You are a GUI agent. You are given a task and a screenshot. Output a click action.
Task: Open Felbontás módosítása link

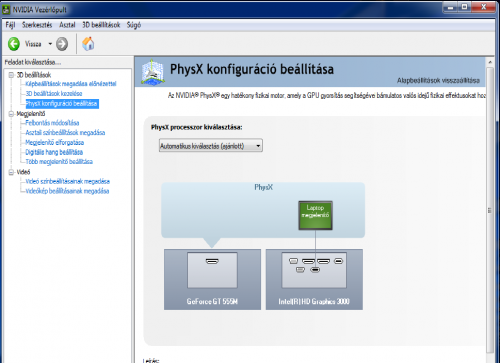pos(52,123)
